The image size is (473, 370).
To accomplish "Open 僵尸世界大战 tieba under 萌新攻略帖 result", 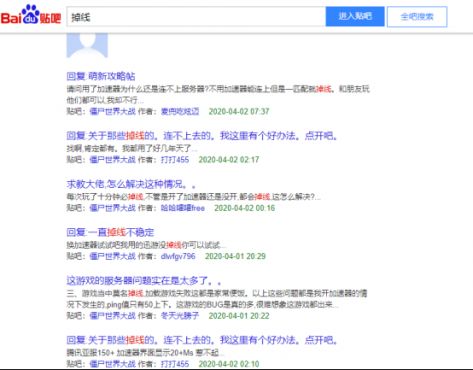I will [x=113, y=111].
